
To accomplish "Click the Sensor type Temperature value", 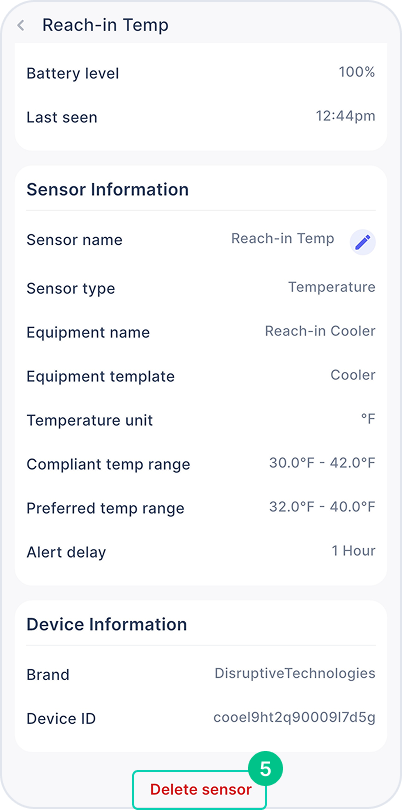I will coord(332,287).
